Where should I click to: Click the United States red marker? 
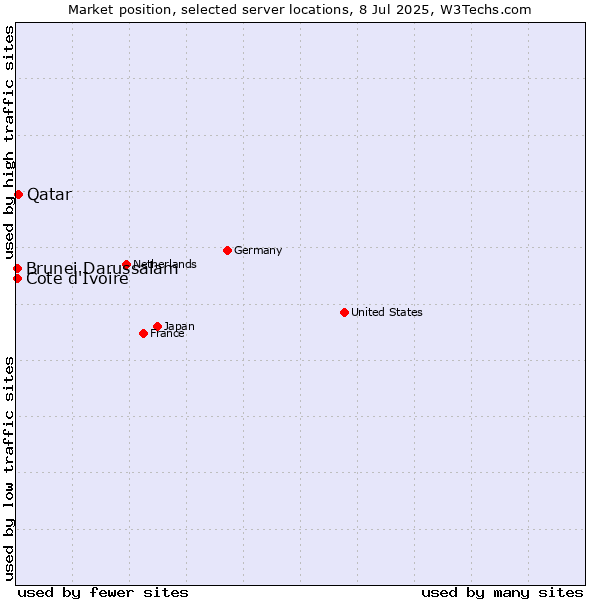click(344, 312)
